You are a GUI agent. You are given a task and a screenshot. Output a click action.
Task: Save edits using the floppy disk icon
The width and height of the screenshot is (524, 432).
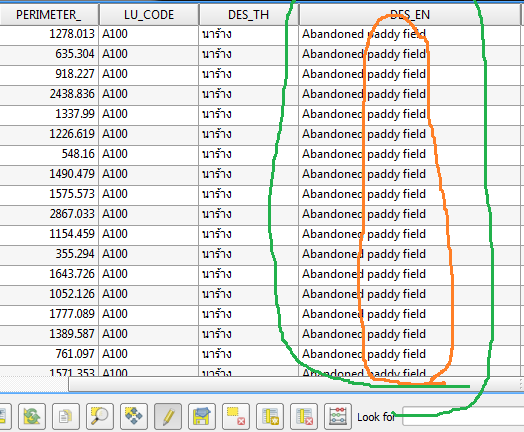point(202,416)
